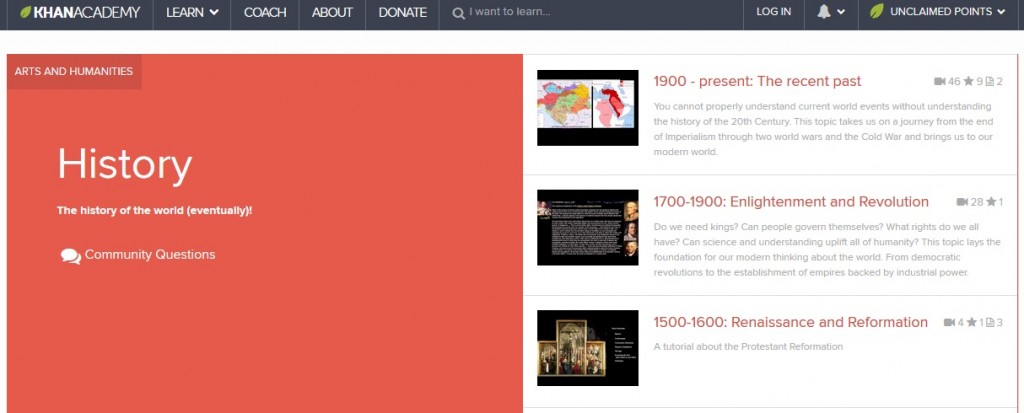Click the Enlightenment and Revolution thumbnail
Screen dimensions: 1024x413
click(x=588, y=227)
